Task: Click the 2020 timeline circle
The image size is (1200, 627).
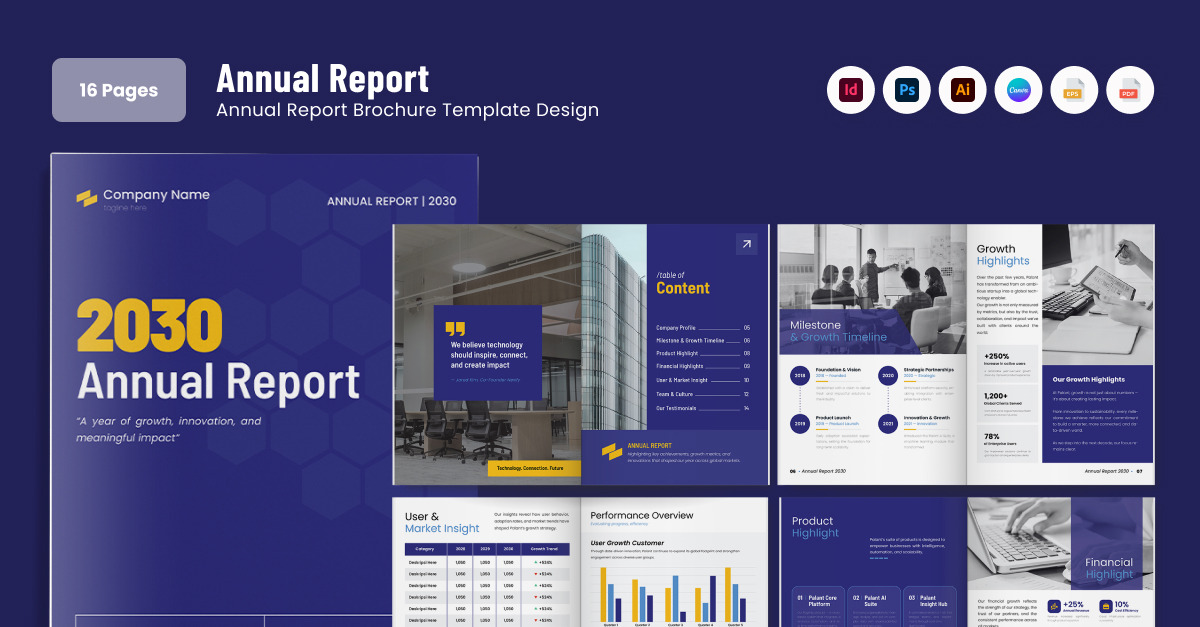Action: 888,376
